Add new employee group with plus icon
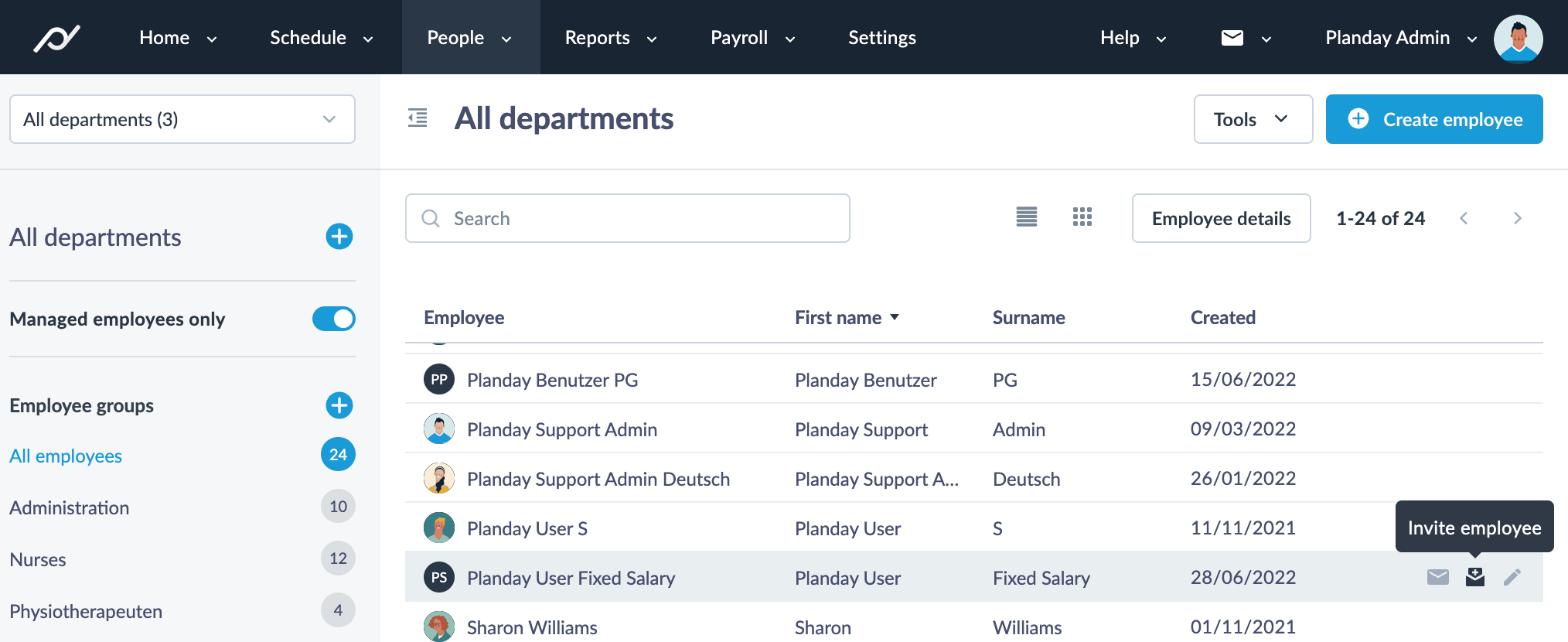The height and width of the screenshot is (642, 1568). [x=339, y=405]
